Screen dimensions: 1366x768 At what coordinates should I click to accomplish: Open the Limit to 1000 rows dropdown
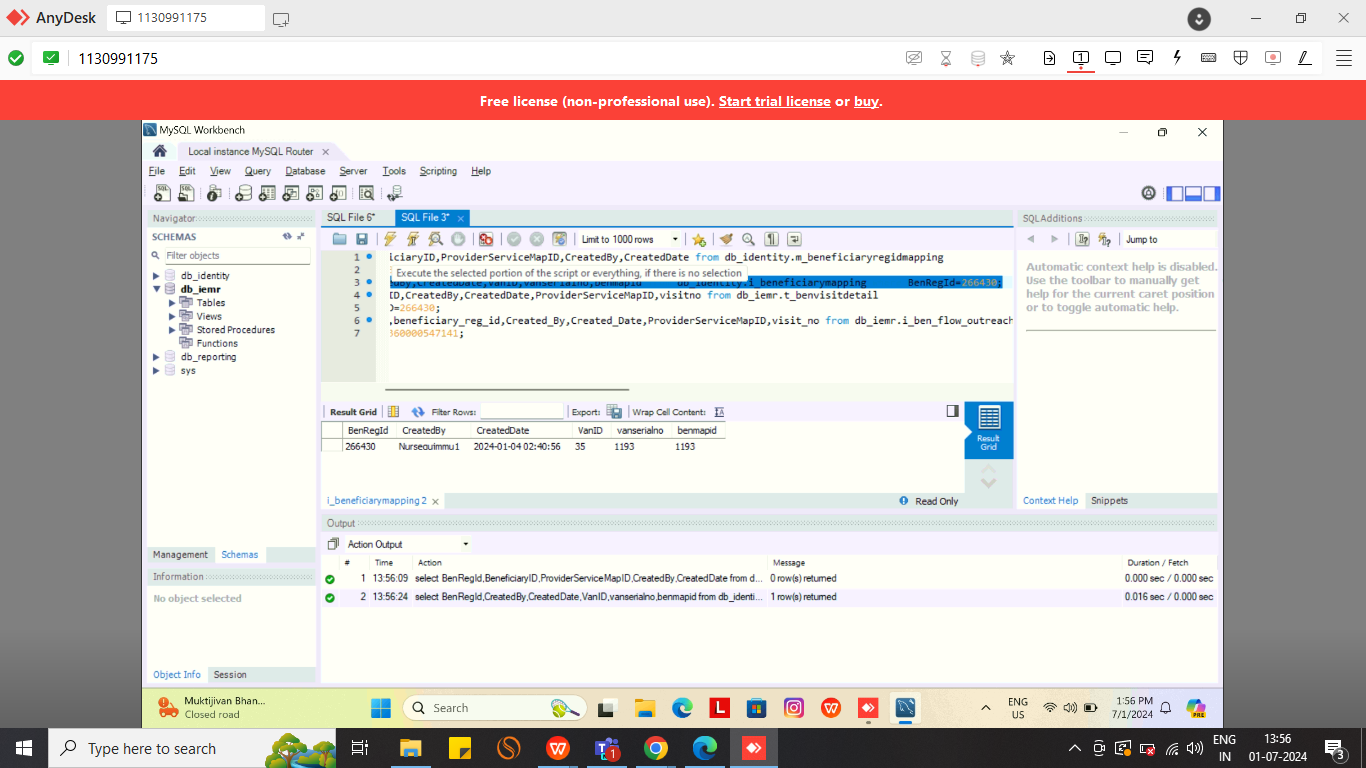[x=630, y=239]
